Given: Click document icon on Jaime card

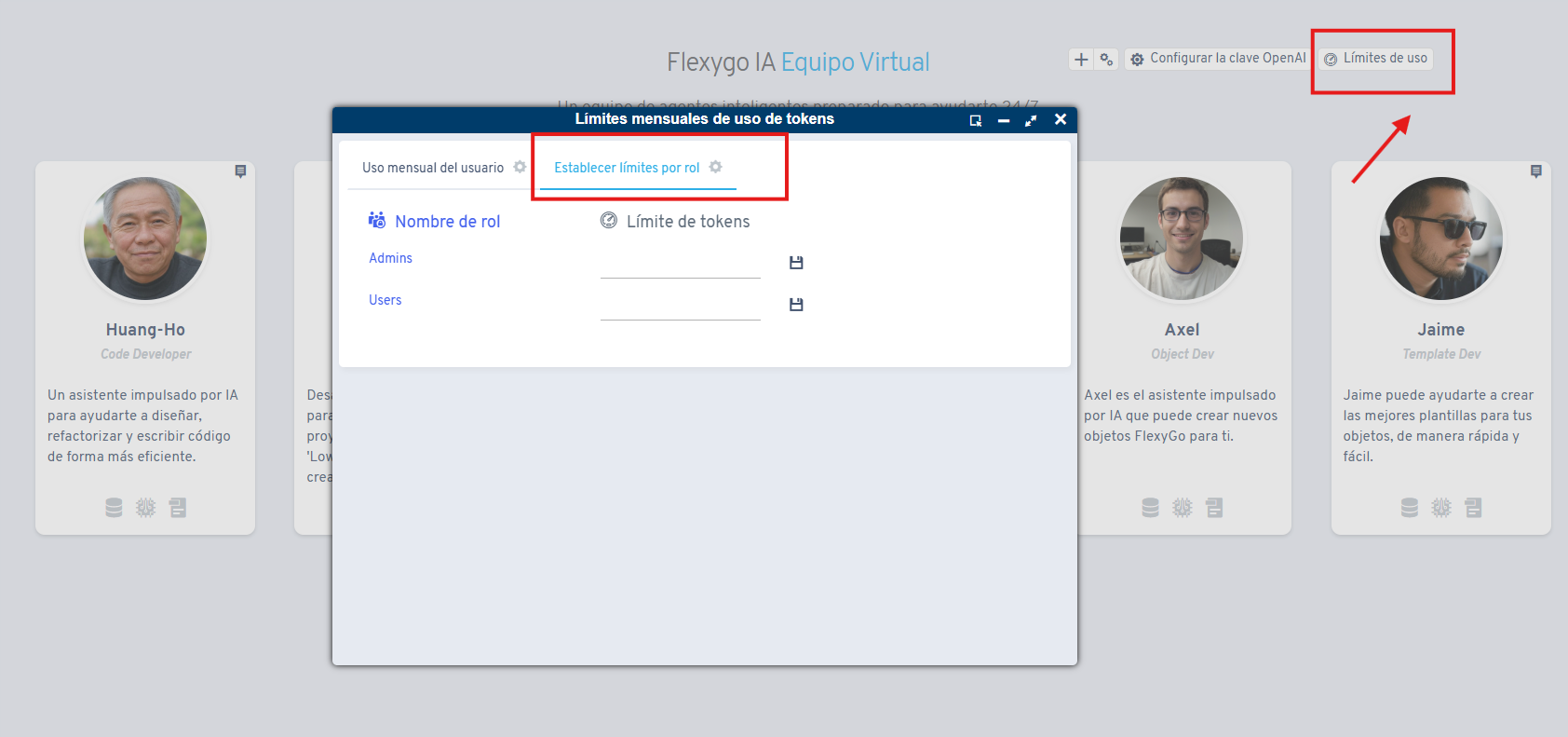Looking at the screenshot, I should click(x=1473, y=508).
